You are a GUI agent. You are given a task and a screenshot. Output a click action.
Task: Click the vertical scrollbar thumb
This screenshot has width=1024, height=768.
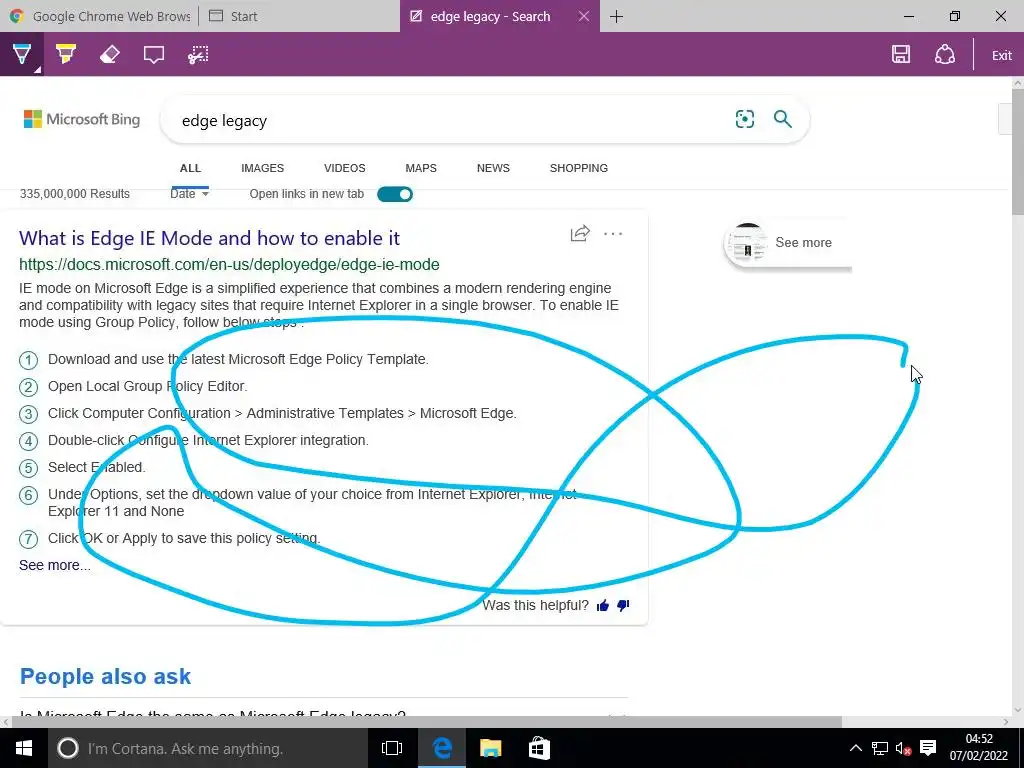tap(1017, 152)
